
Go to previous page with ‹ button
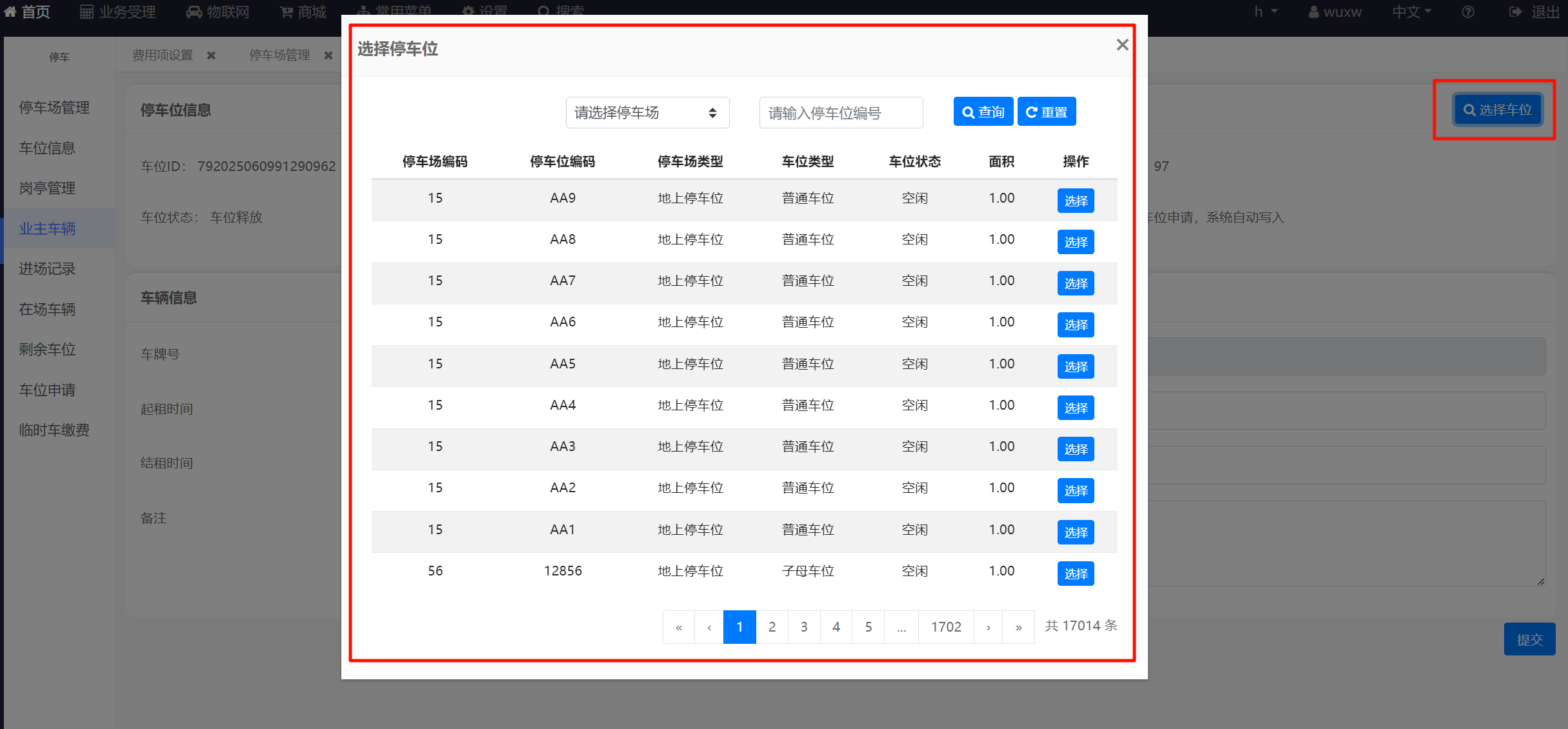(709, 627)
